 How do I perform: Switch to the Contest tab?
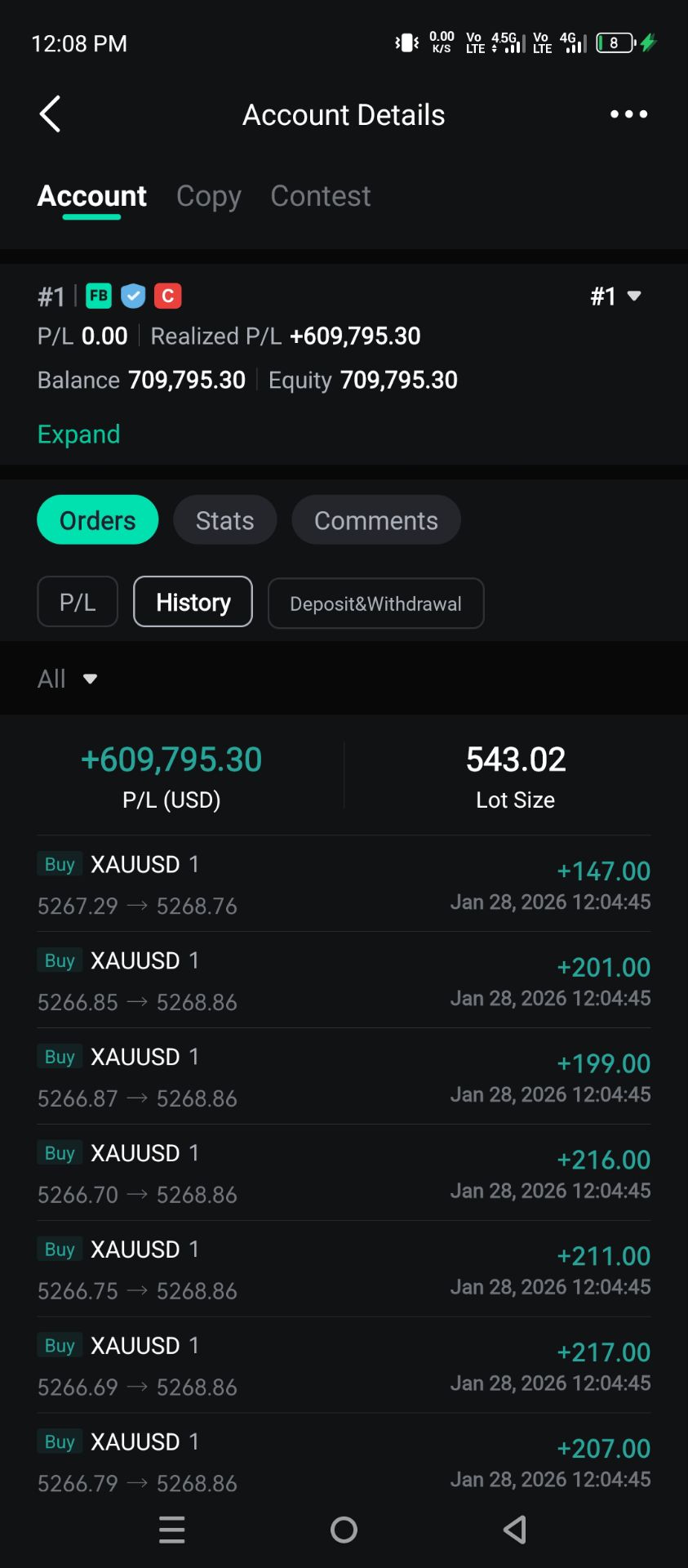pos(321,196)
